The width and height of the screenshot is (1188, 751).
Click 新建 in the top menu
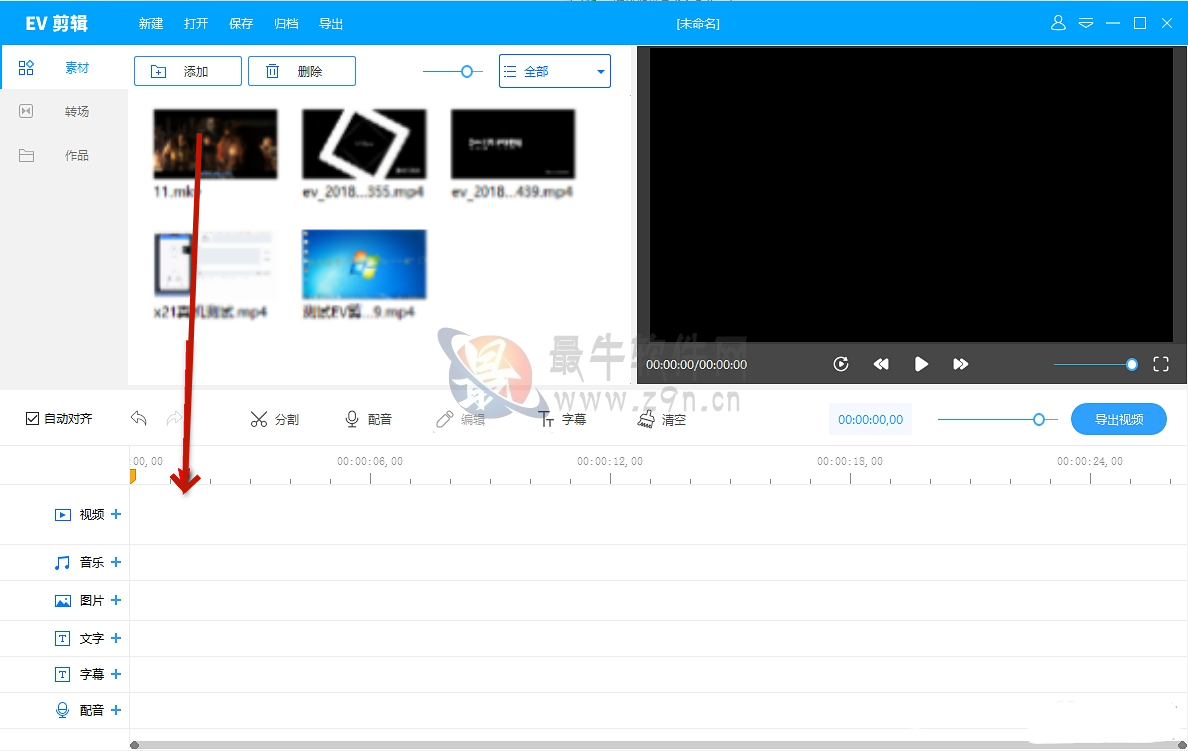point(151,23)
